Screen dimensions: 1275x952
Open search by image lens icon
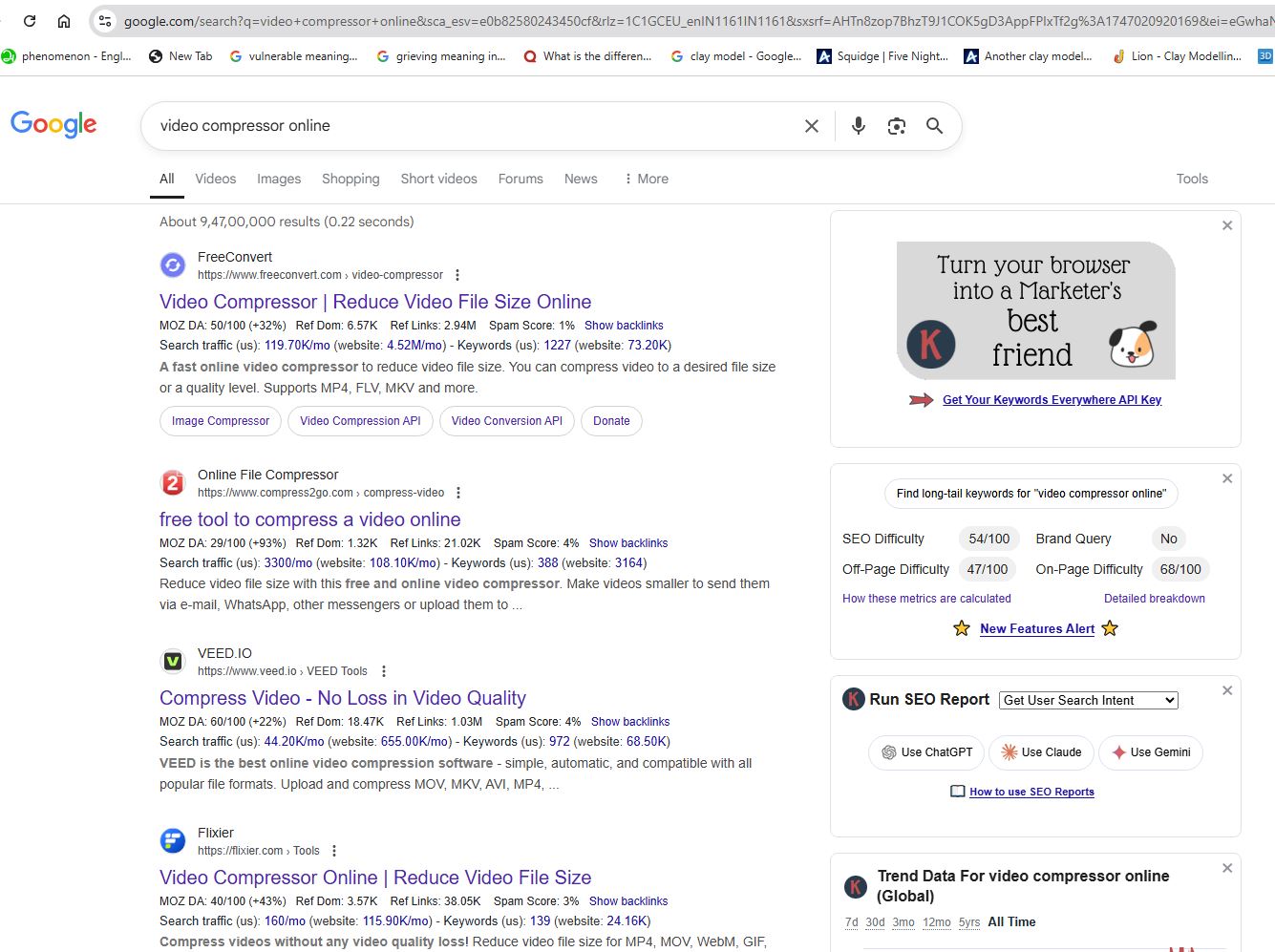pyautogui.click(x=897, y=126)
